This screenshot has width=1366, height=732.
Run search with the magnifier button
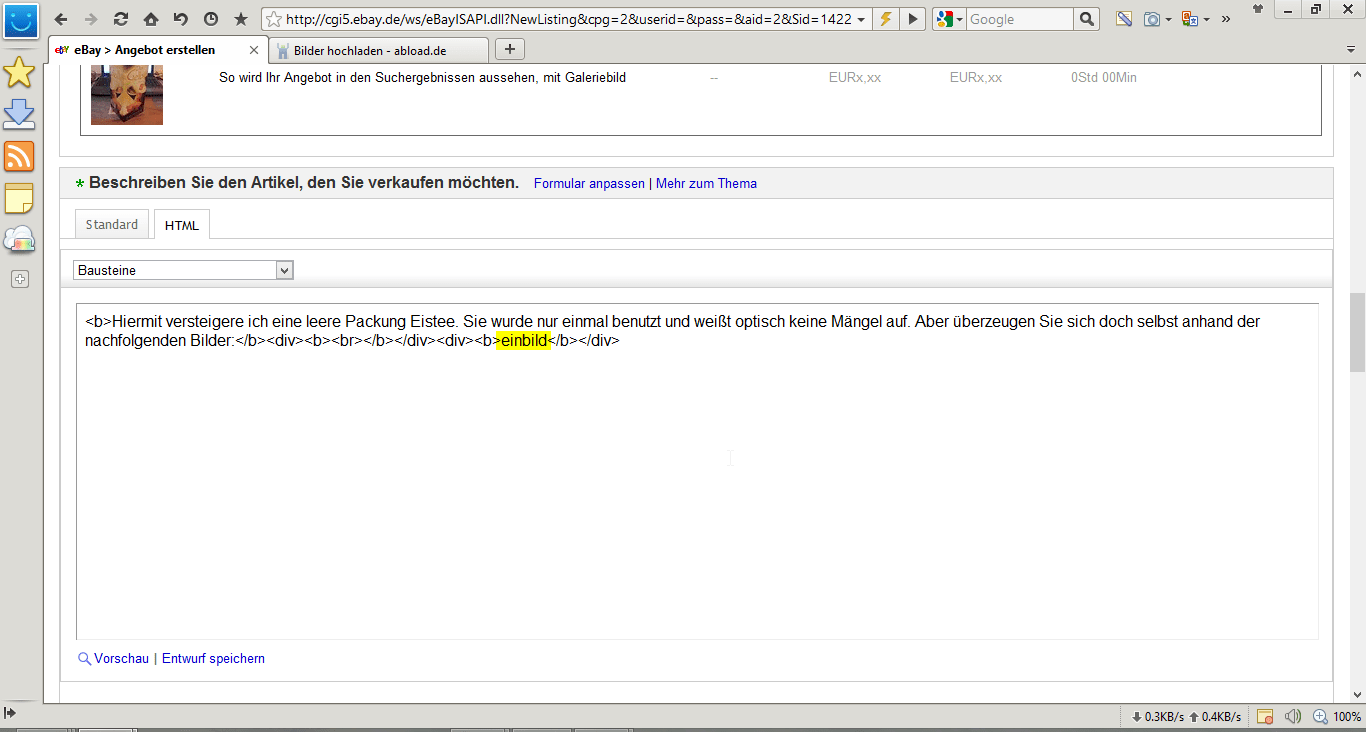(1087, 19)
